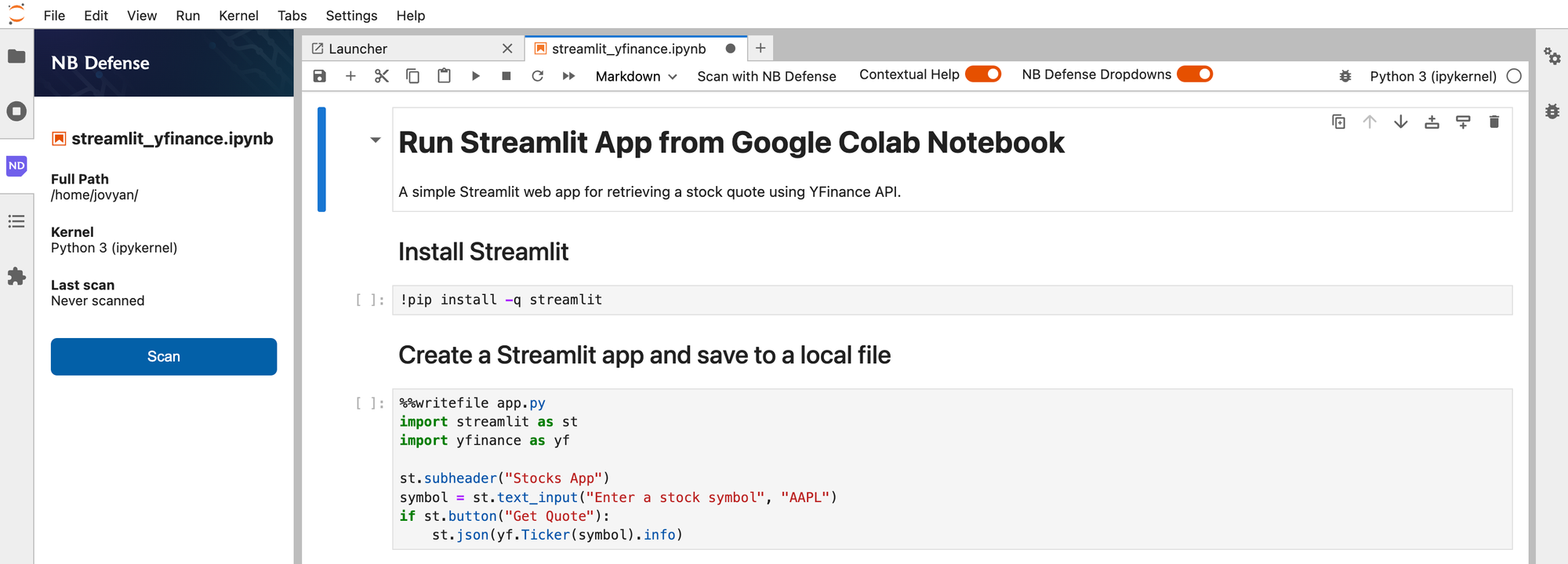Move the cell up
The image size is (1568, 564).
pyautogui.click(x=1370, y=122)
